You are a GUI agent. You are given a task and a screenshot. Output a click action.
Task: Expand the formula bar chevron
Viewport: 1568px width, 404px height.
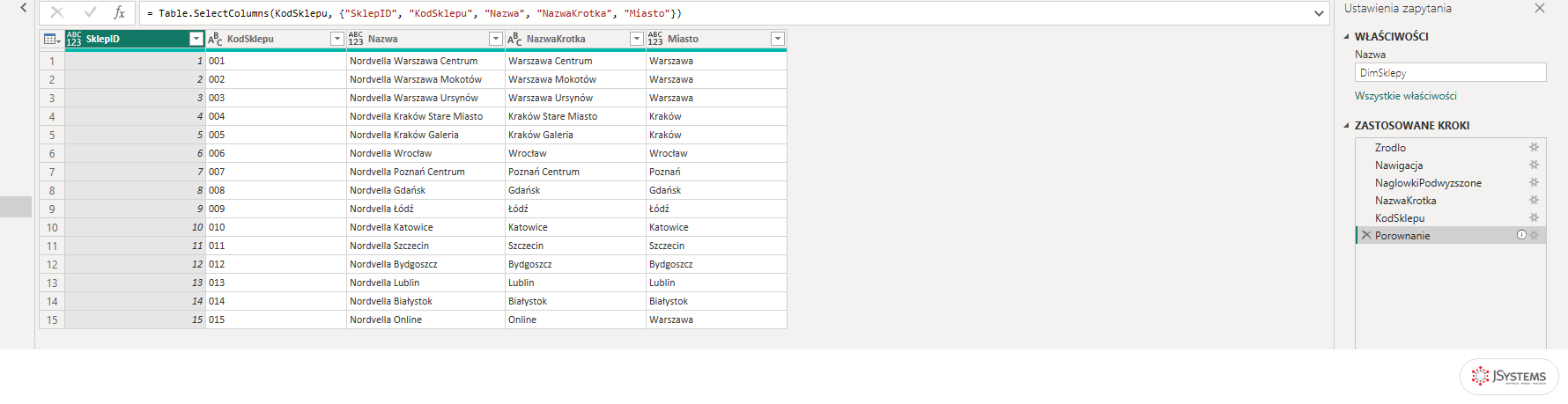1319,13
